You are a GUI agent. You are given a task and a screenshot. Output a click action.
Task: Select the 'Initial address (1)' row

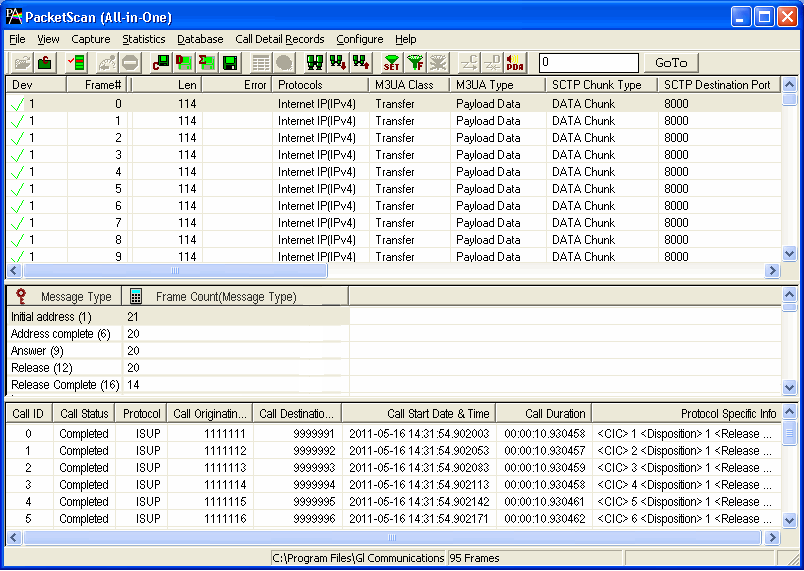click(177, 317)
